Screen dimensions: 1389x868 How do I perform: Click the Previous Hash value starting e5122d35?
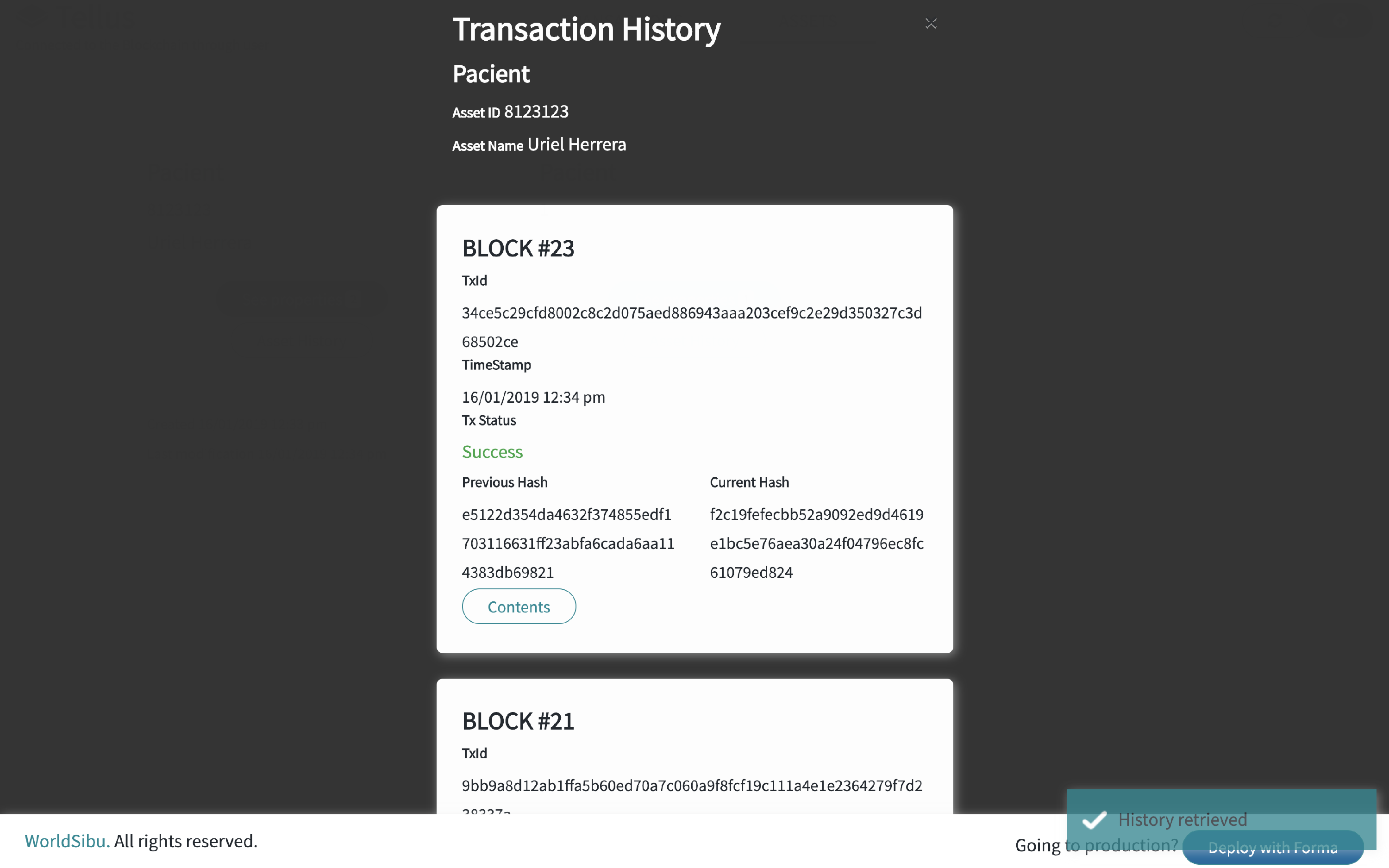click(x=568, y=543)
